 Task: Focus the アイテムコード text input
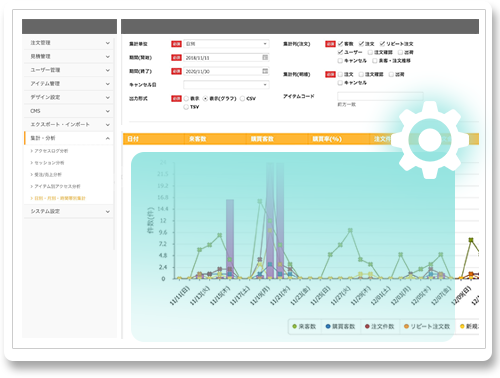(x=380, y=96)
